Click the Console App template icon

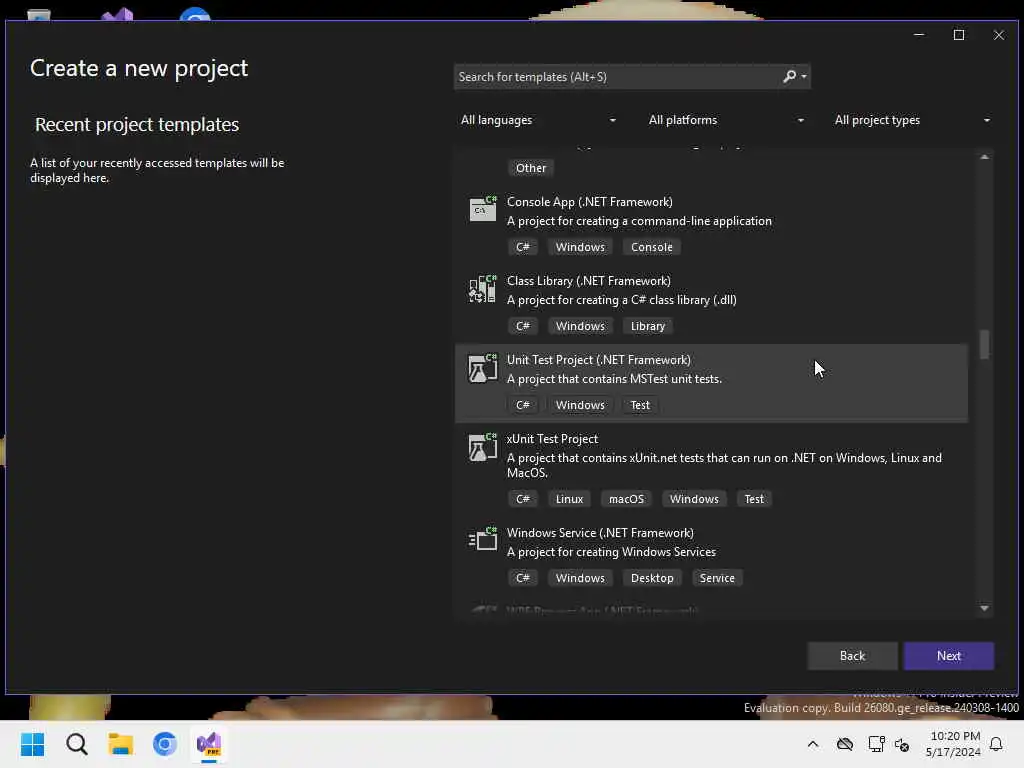483,209
